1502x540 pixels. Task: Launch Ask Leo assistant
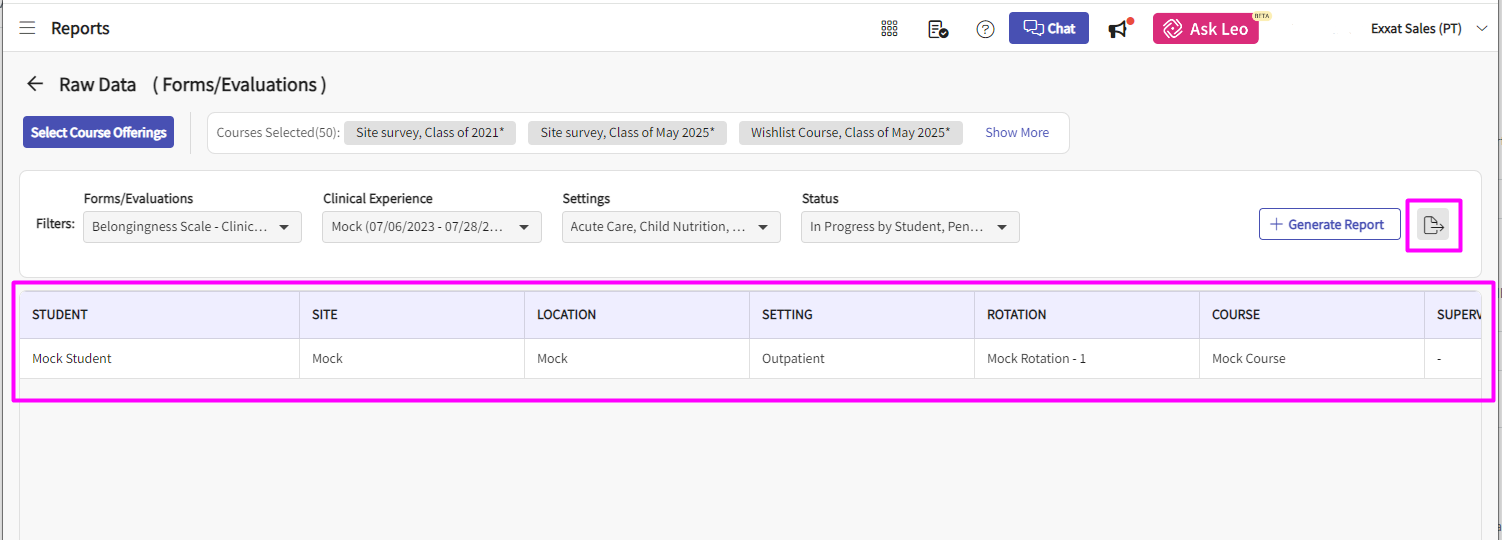(1205, 29)
